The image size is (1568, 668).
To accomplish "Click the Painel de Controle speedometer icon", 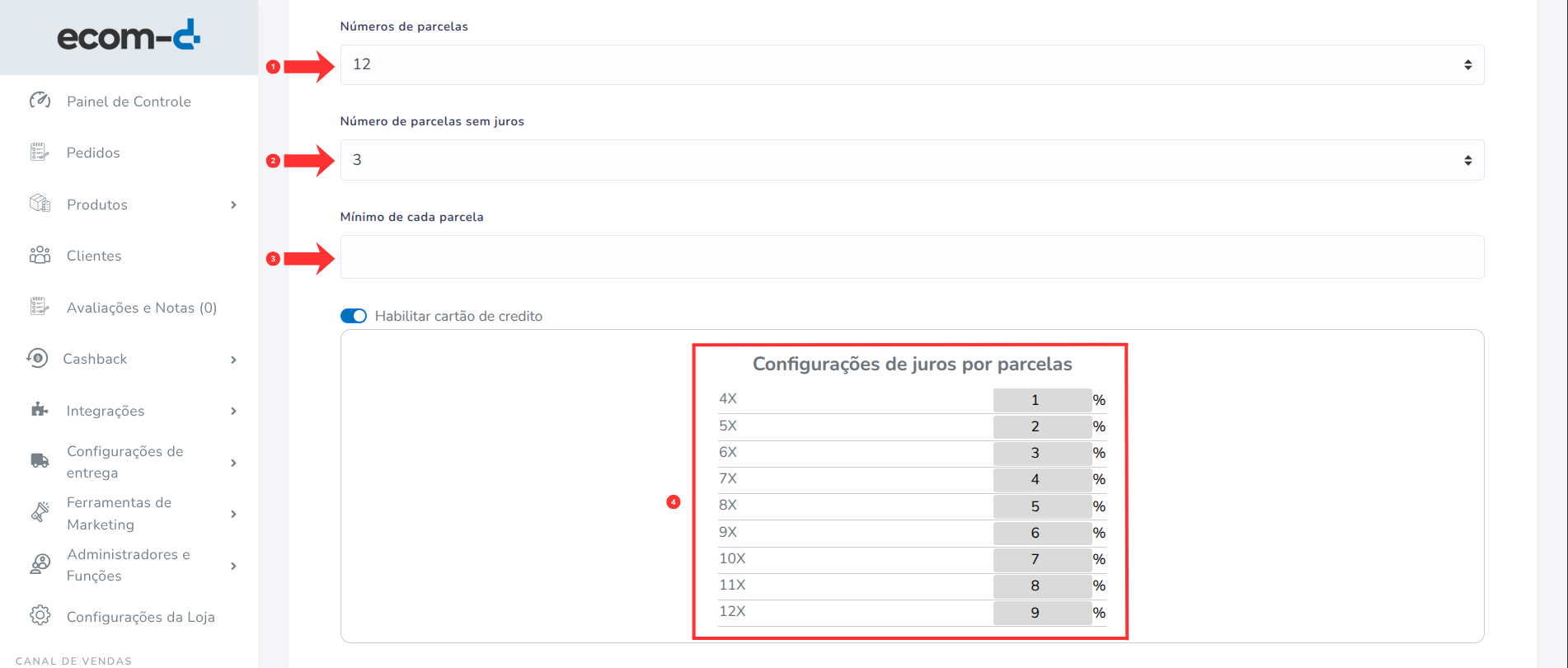I will coord(40,101).
